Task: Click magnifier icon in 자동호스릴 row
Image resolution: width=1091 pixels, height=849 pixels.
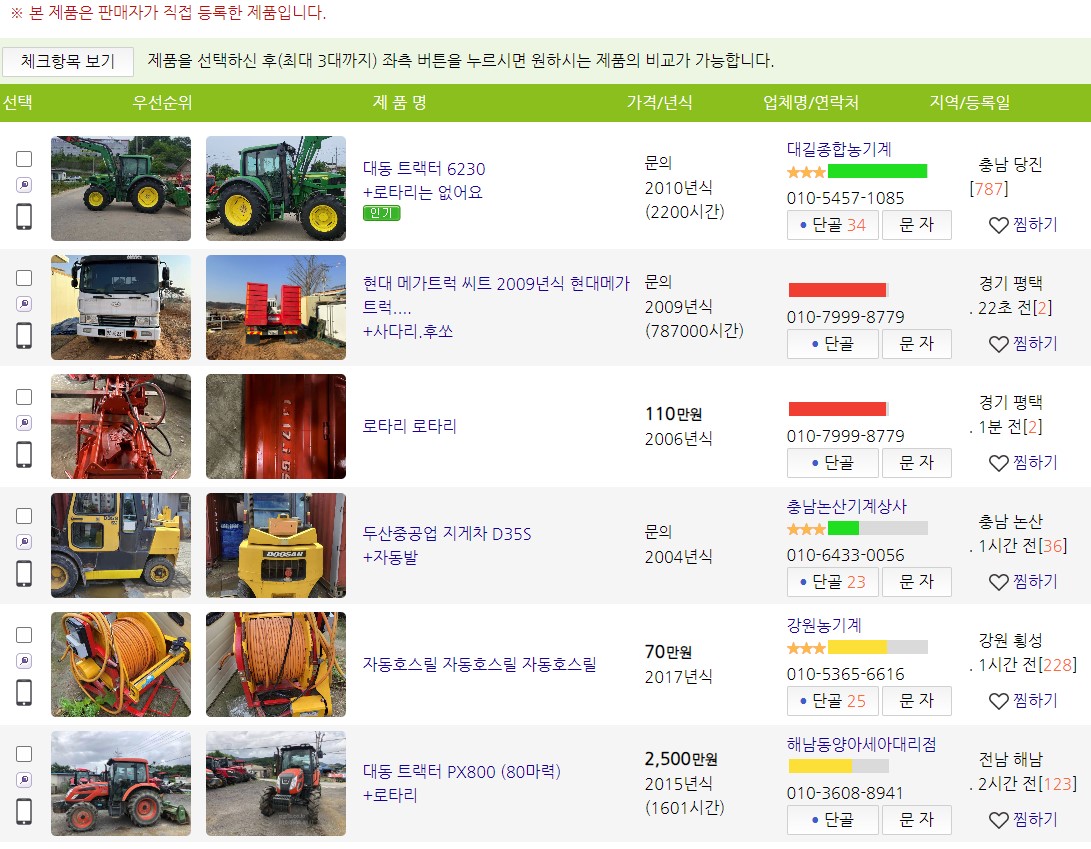Action: coord(24,660)
